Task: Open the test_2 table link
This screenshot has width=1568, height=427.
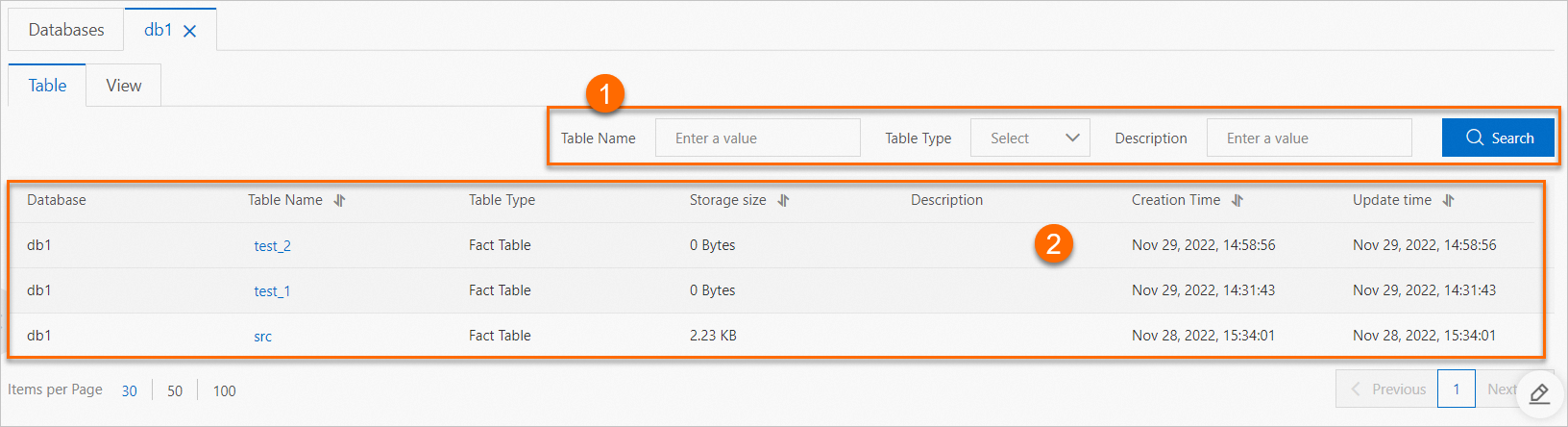Action: coord(272,246)
